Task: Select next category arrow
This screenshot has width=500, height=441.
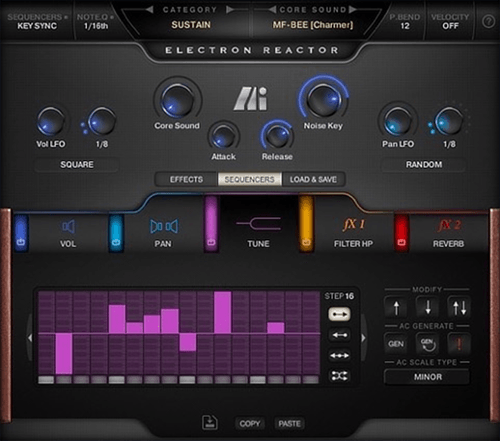Action: click(x=230, y=10)
